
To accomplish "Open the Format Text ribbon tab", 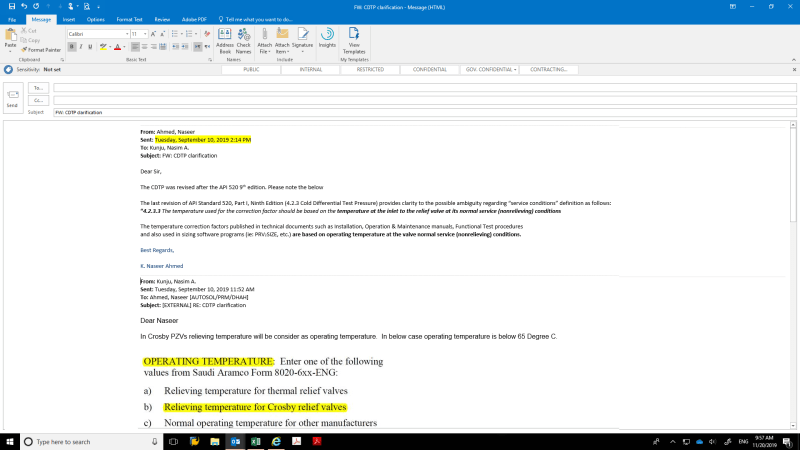I will point(129,19).
